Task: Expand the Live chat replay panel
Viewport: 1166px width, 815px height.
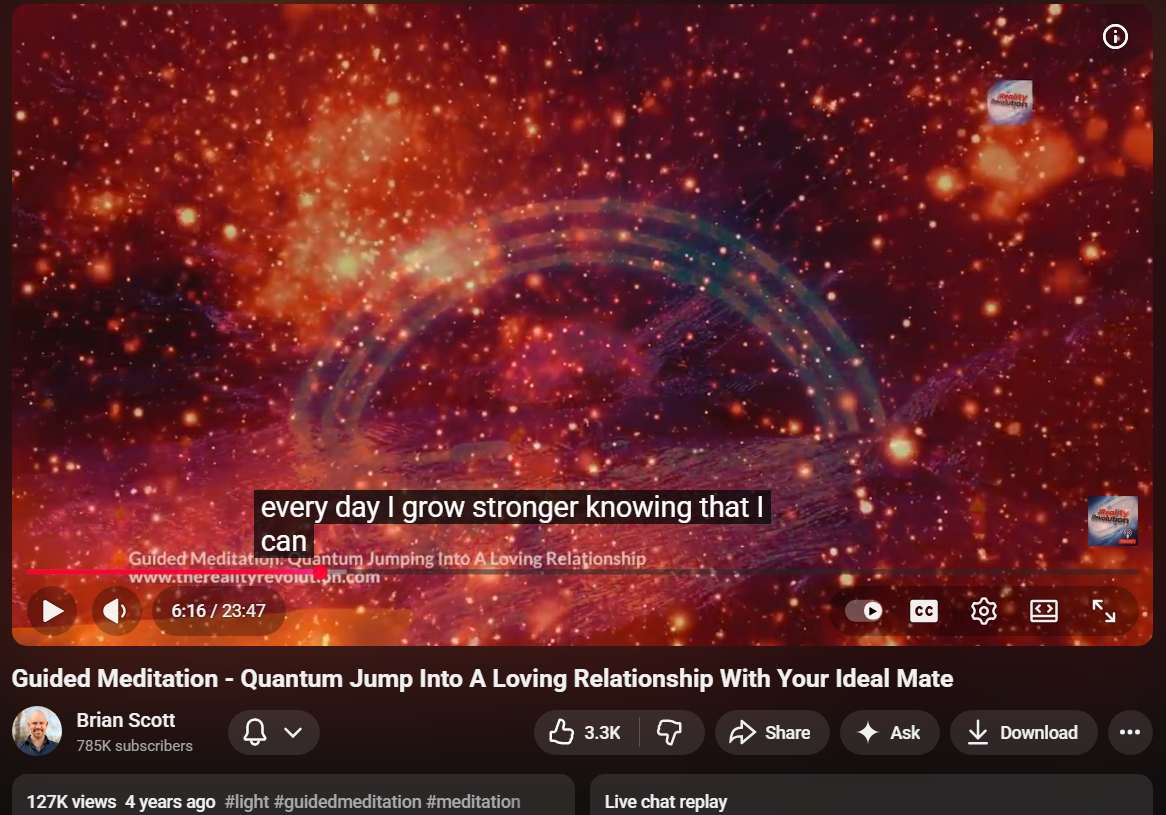Action: (x=666, y=802)
